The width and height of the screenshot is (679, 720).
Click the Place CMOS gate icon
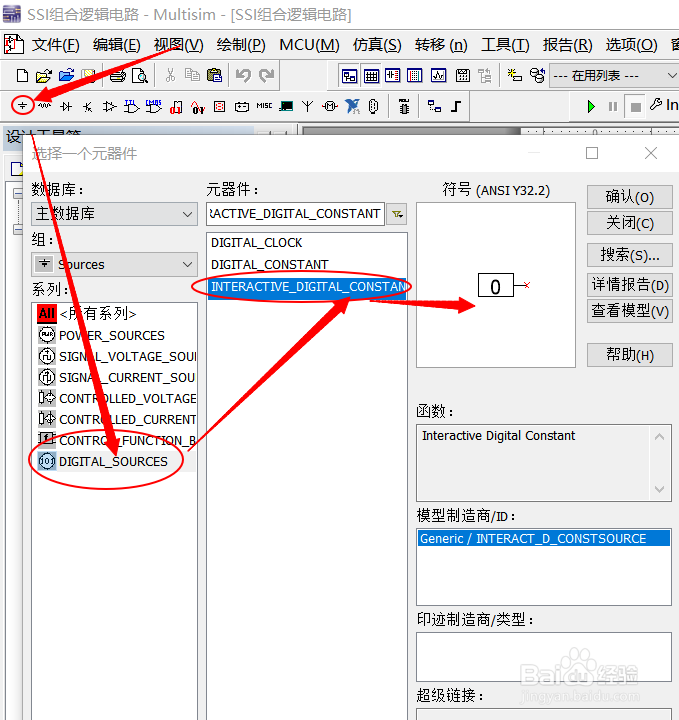coord(153,107)
